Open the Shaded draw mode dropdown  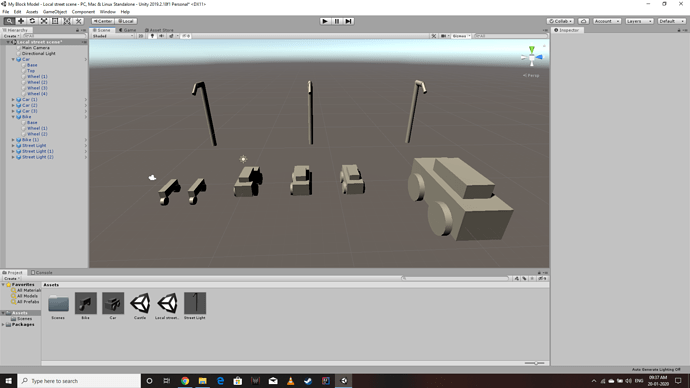tap(113, 36)
